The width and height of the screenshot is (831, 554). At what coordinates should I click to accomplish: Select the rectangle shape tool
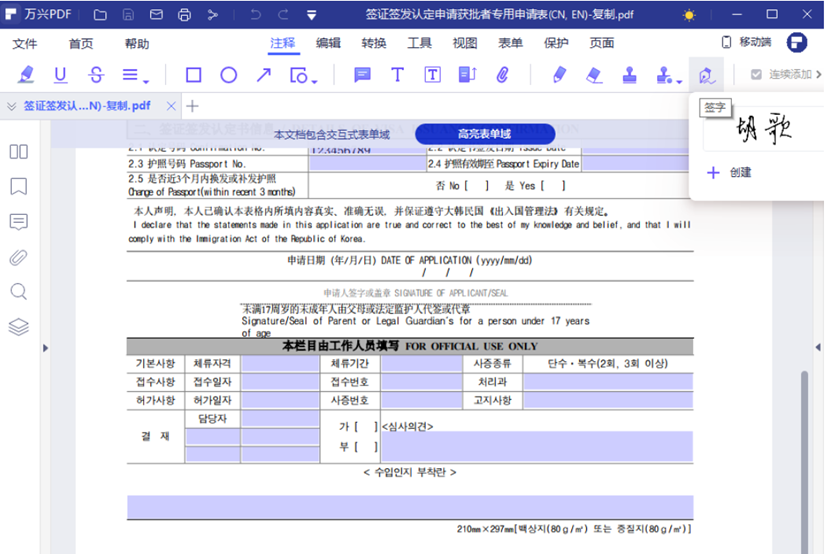coord(193,75)
